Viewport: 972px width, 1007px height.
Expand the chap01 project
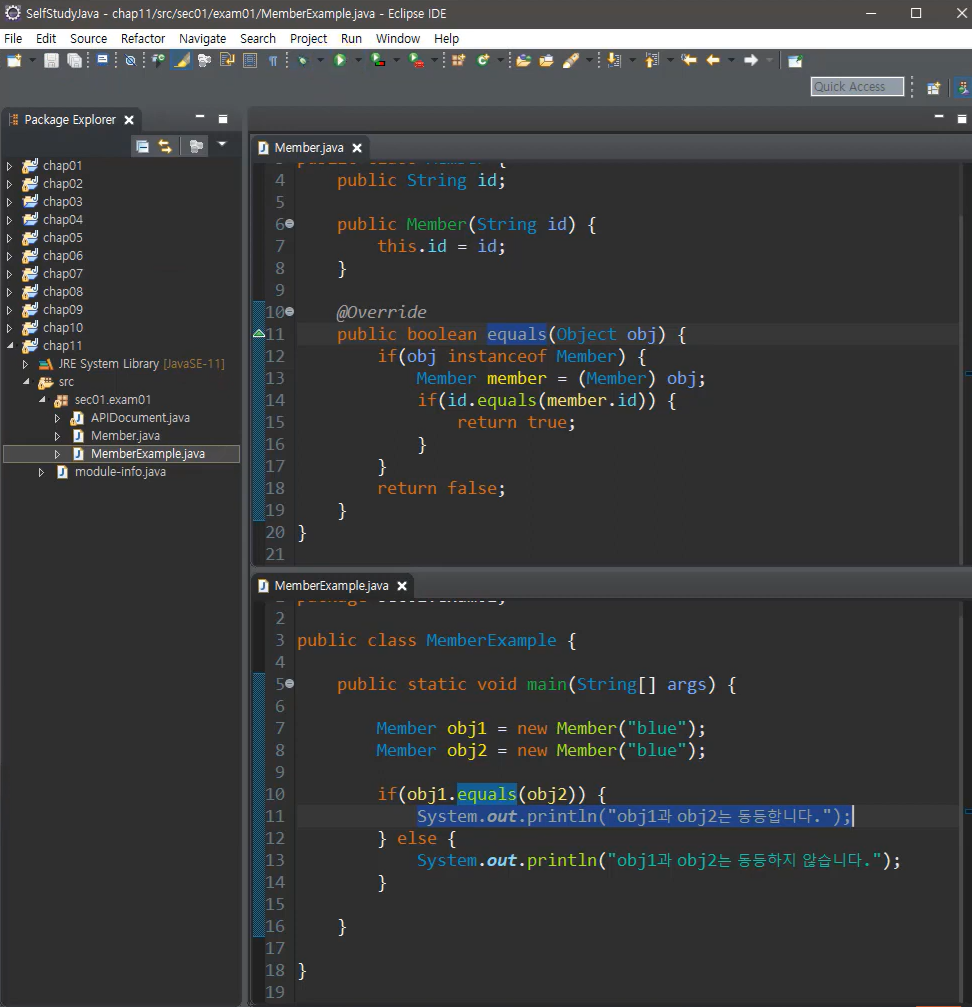[x=9, y=166]
